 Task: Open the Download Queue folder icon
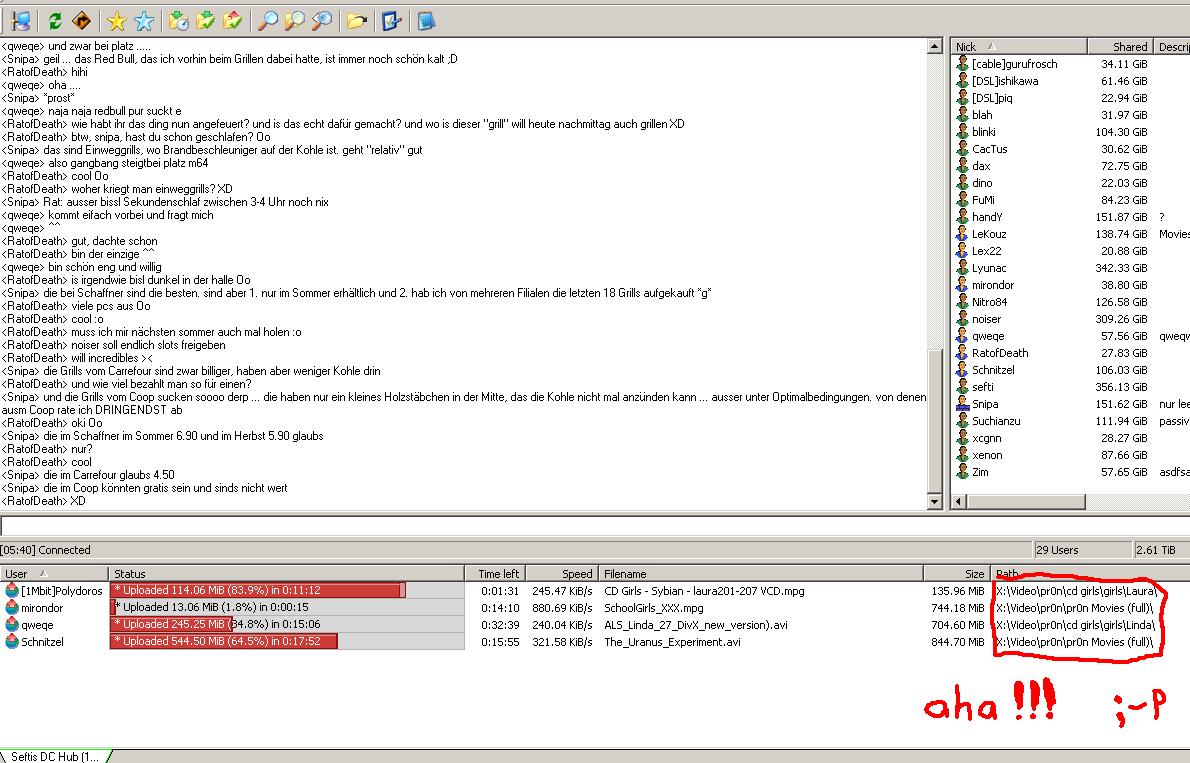pos(179,20)
